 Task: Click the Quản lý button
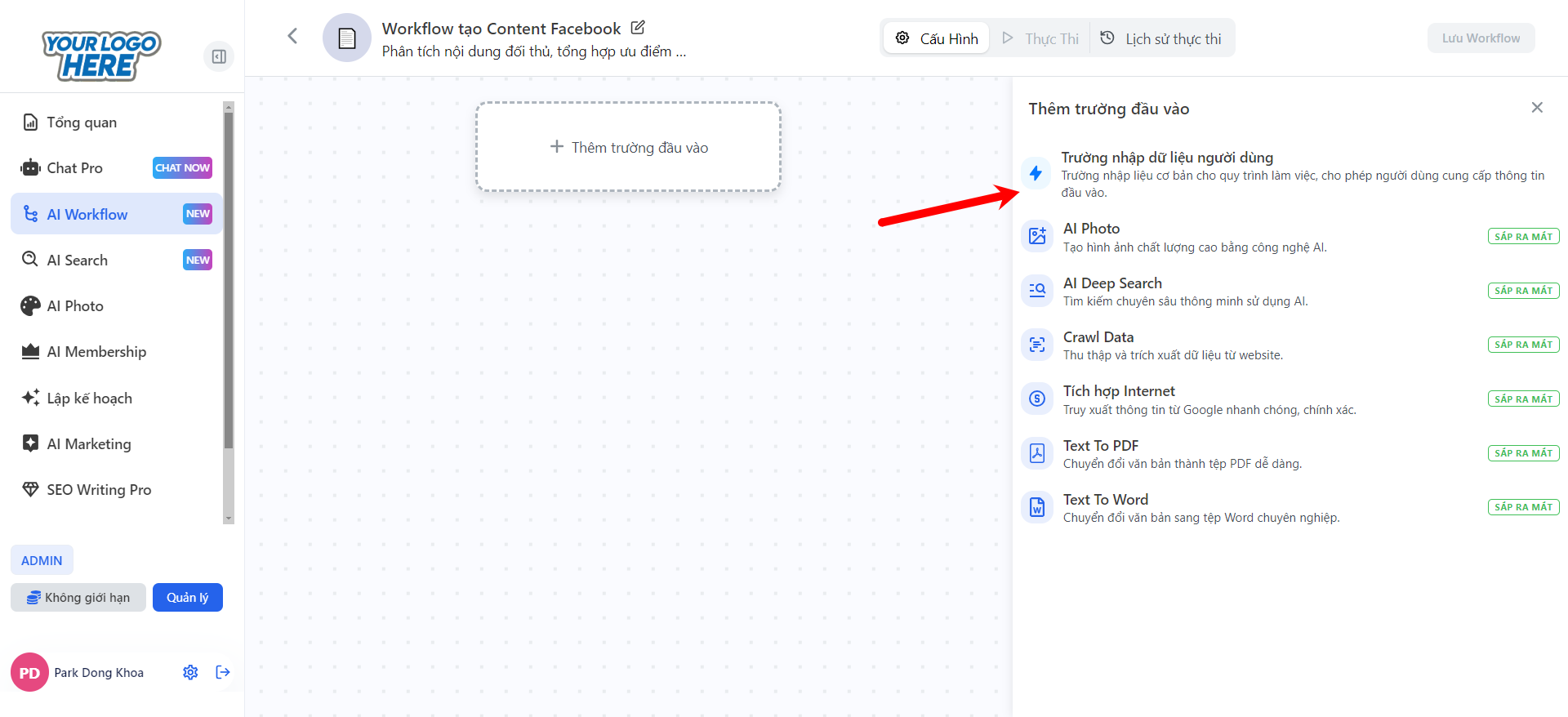(187, 597)
